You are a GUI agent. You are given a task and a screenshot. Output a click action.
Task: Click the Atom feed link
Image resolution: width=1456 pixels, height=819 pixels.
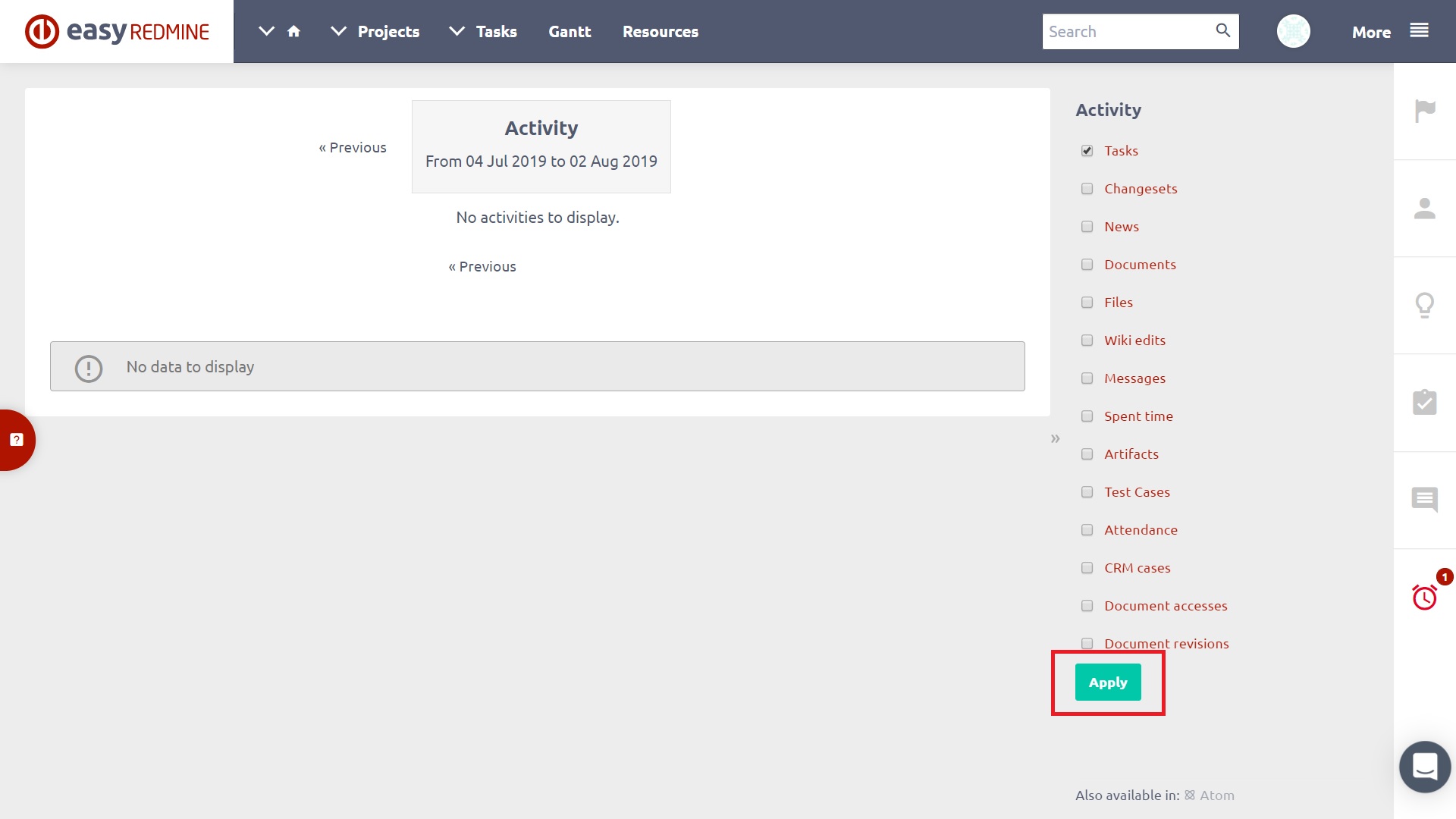pos(1216,795)
